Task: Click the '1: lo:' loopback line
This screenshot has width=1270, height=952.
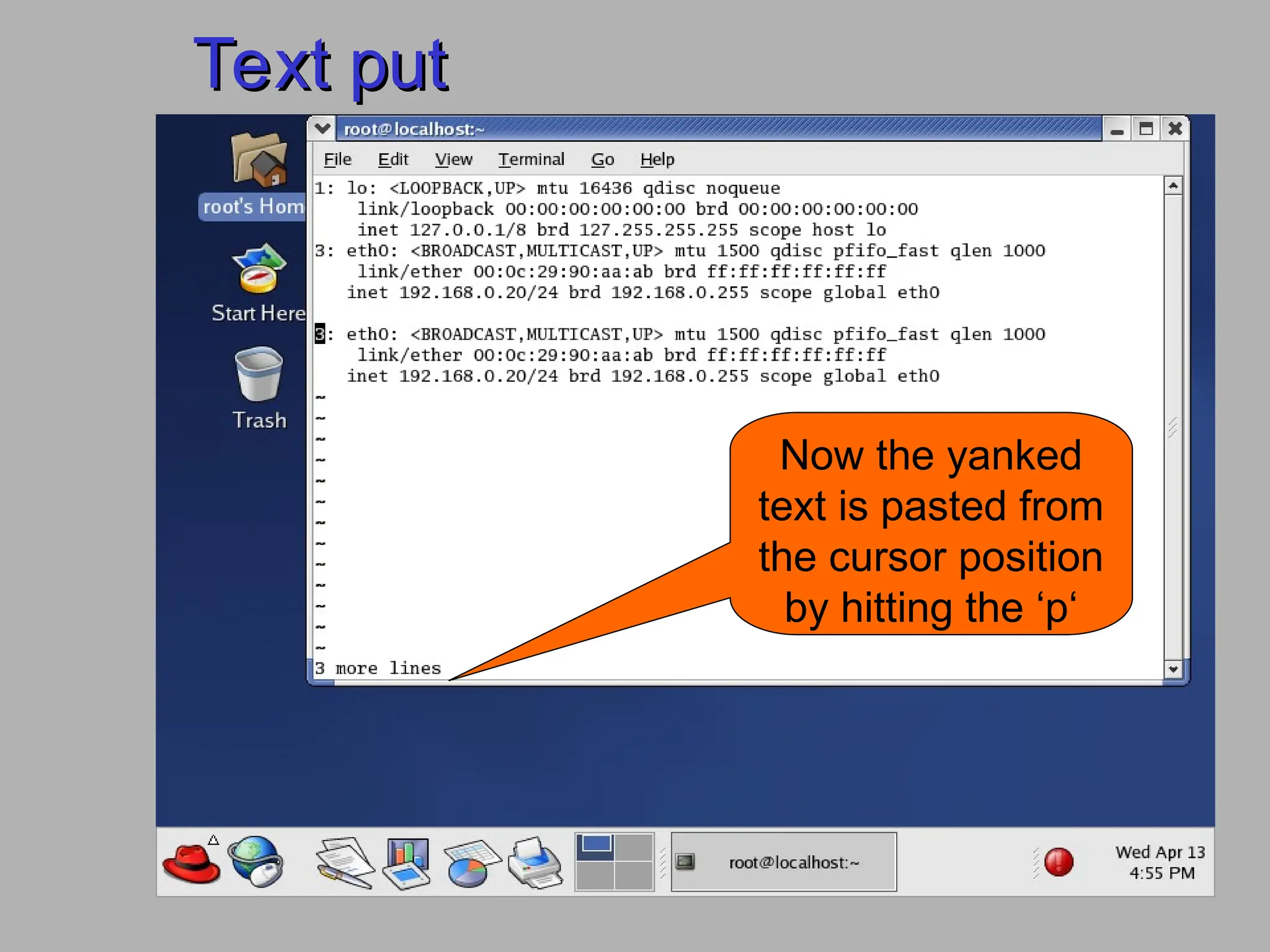Action: pos(547,188)
